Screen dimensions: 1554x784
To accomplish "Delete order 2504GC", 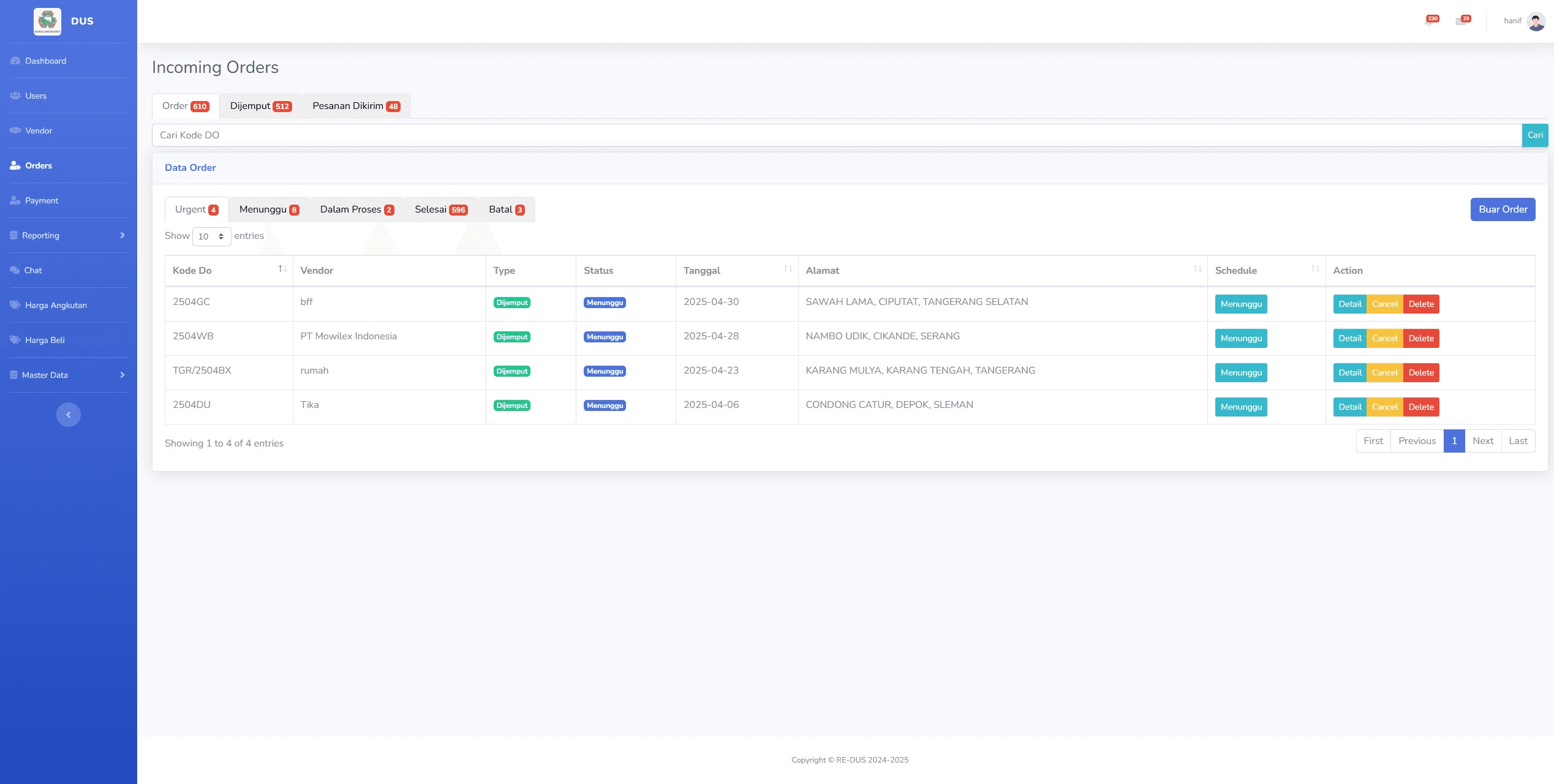I will coord(1420,304).
